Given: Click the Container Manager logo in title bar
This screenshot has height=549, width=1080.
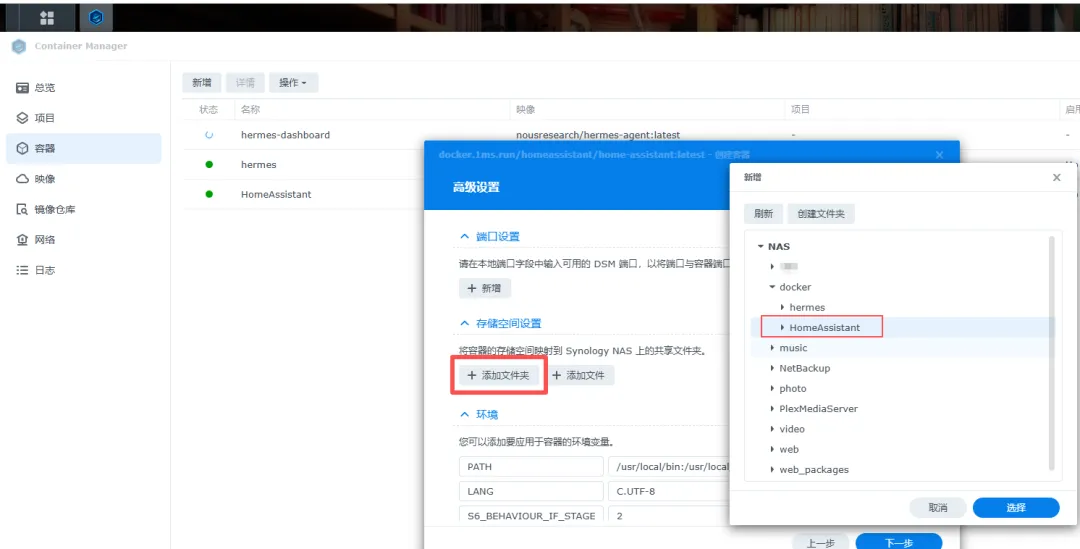Looking at the screenshot, I should pyautogui.click(x=19, y=46).
